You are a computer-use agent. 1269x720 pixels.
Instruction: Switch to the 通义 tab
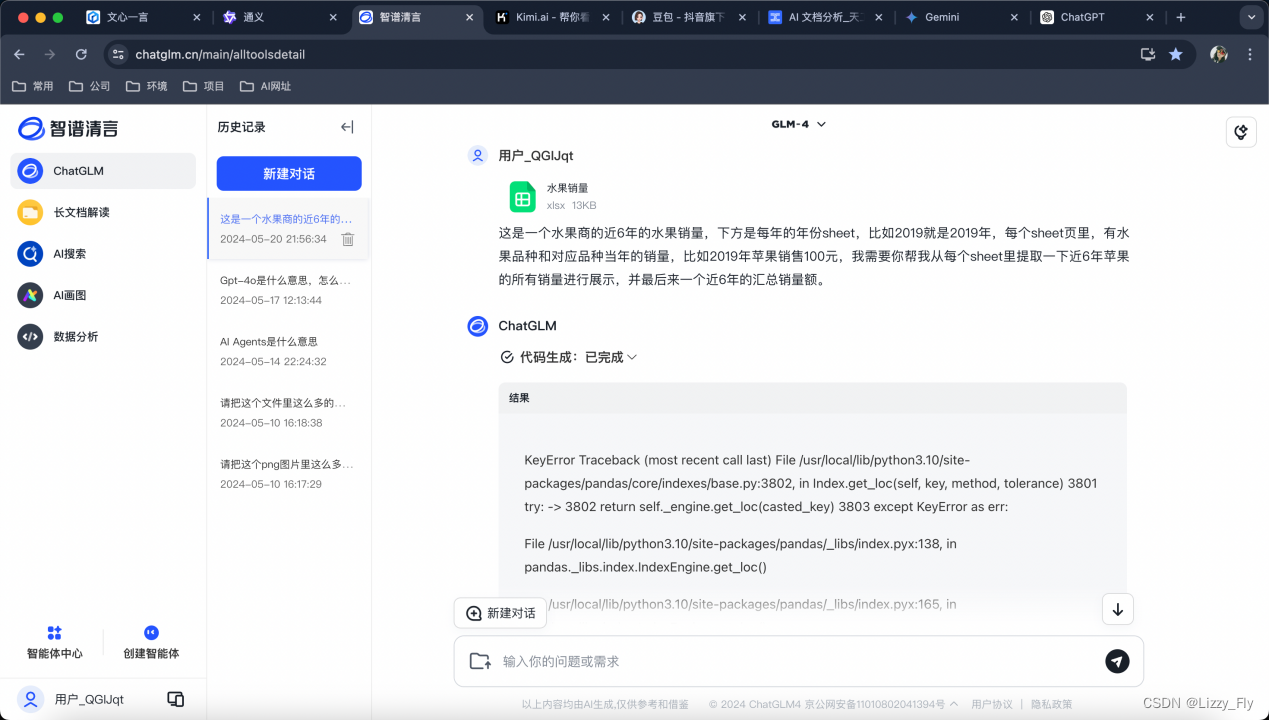280,17
